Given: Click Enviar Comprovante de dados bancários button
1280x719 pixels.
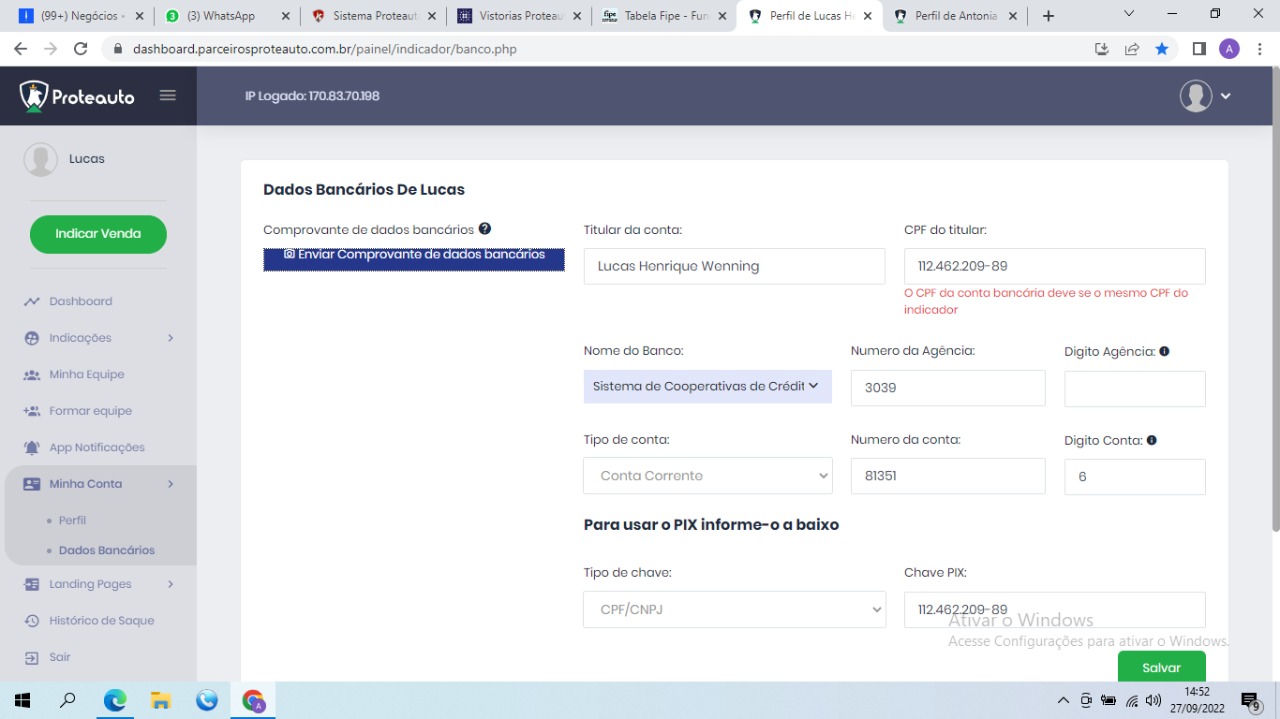Looking at the screenshot, I should pyautogui.click(x=414, y=256).
